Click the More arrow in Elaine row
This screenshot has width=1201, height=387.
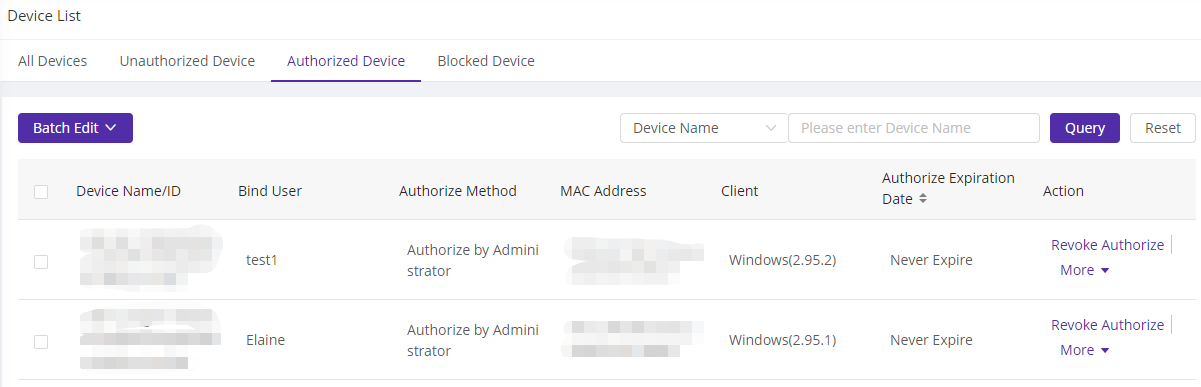(1105, 351)
